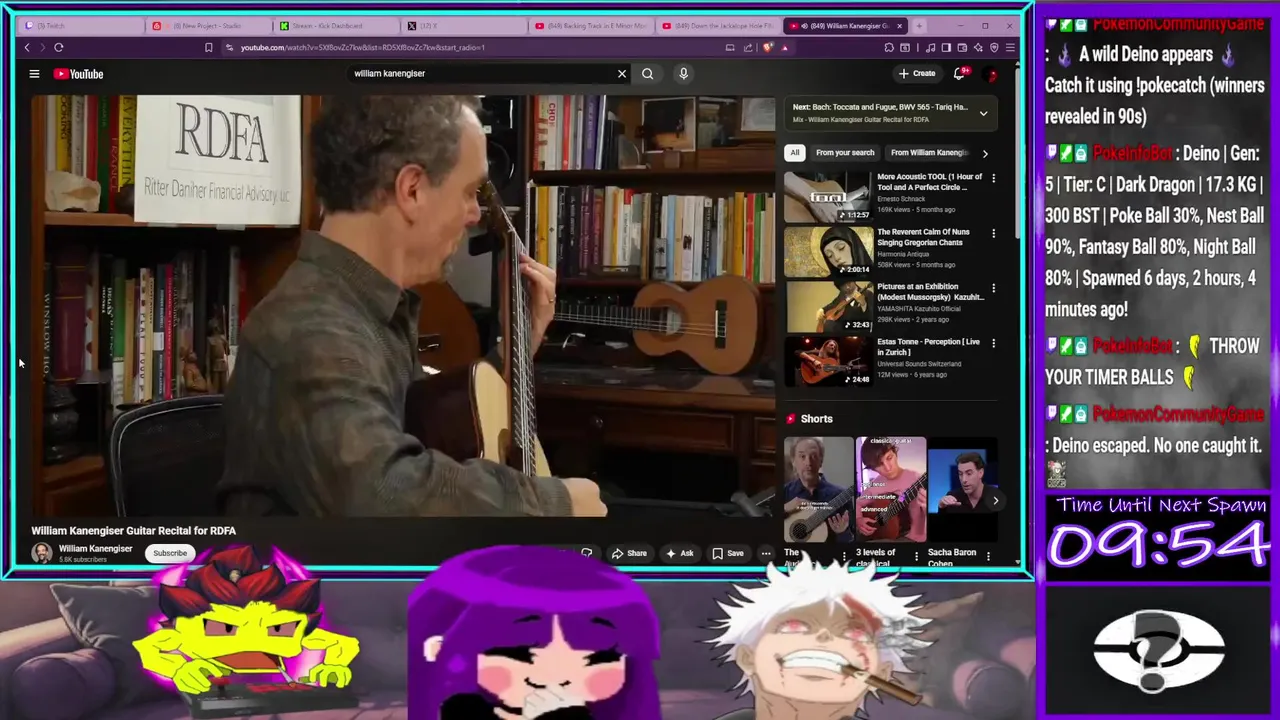
Task: Select the From your search chip
Action: [845, 153]
